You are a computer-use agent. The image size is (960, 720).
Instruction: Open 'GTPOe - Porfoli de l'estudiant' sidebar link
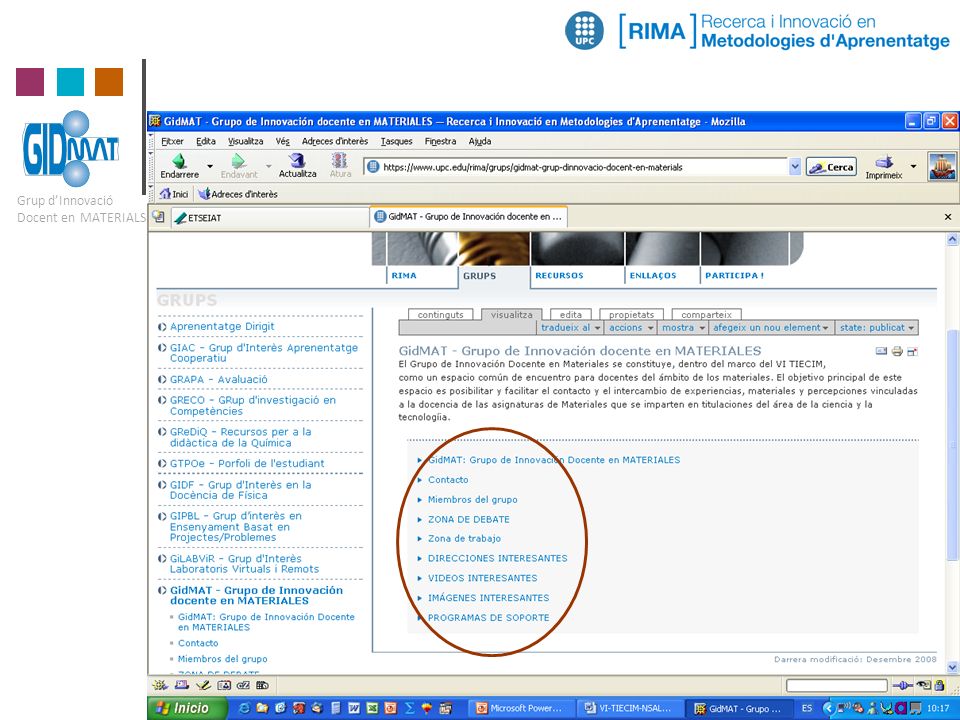pyautogui.click(x=247, y=463)
